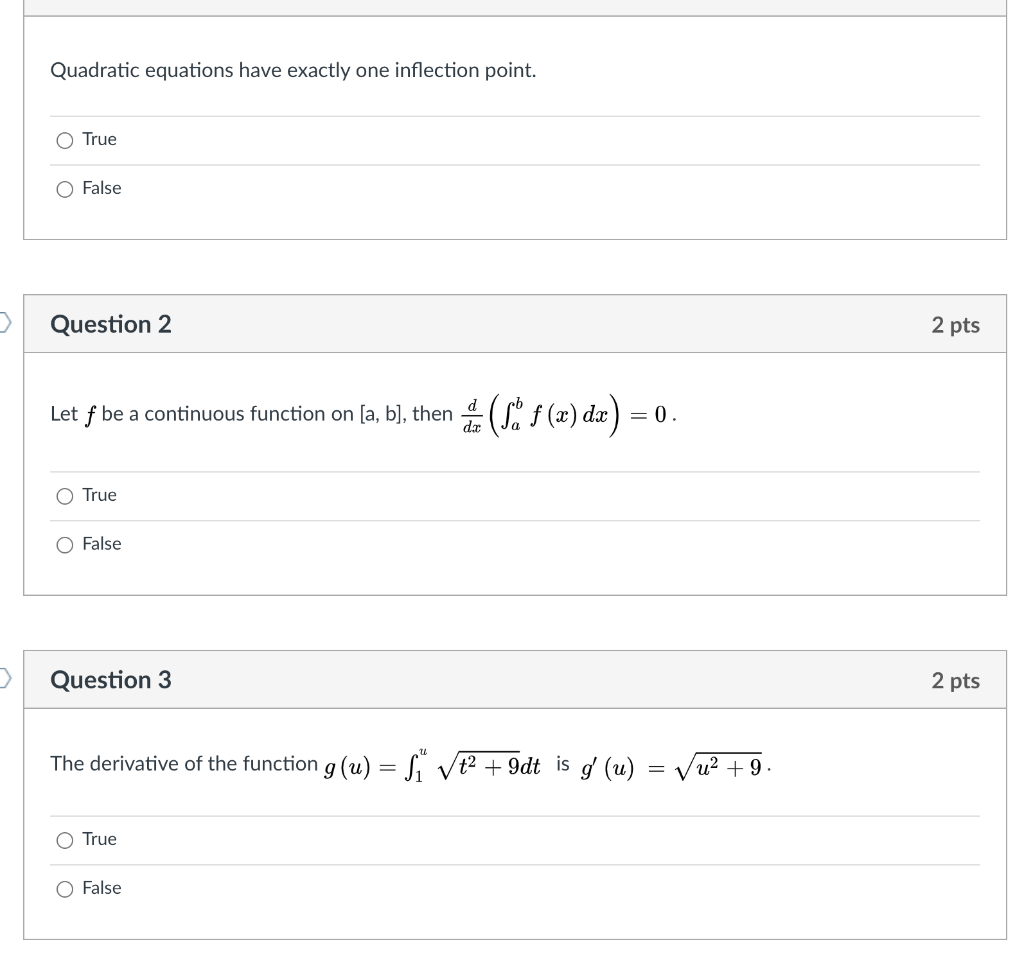Select False for Question 2
This screenshot has height=958, width=1024.
[64, 544]
